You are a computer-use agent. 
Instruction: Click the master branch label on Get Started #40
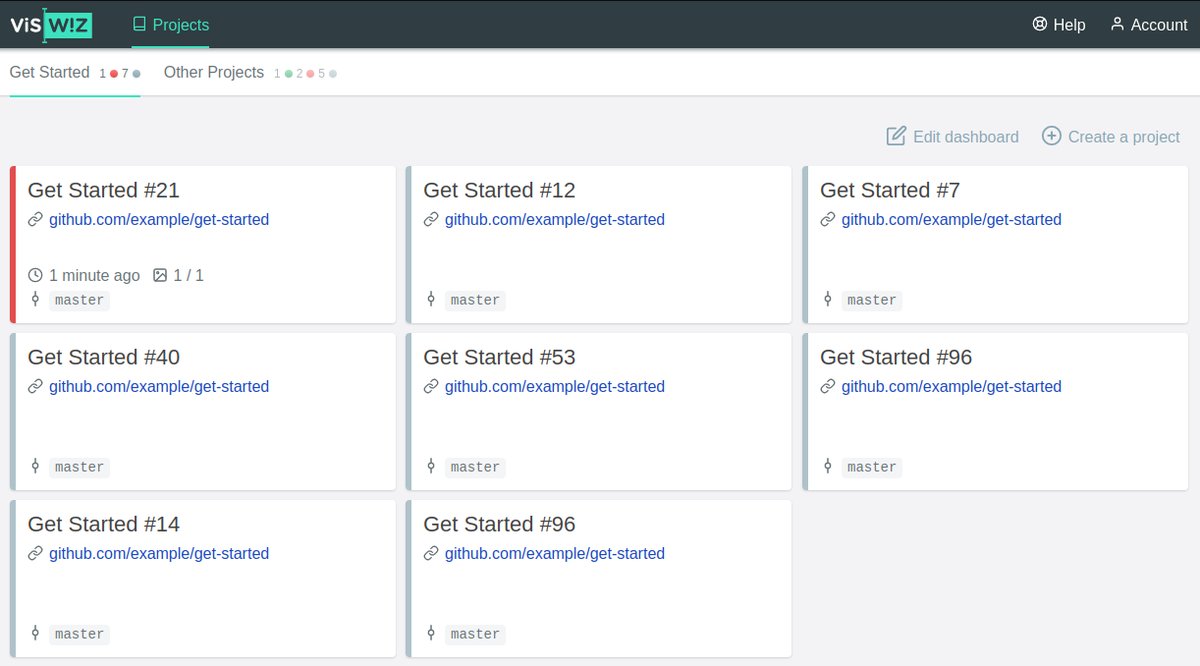pyautogui.click(x=79, y=467)
